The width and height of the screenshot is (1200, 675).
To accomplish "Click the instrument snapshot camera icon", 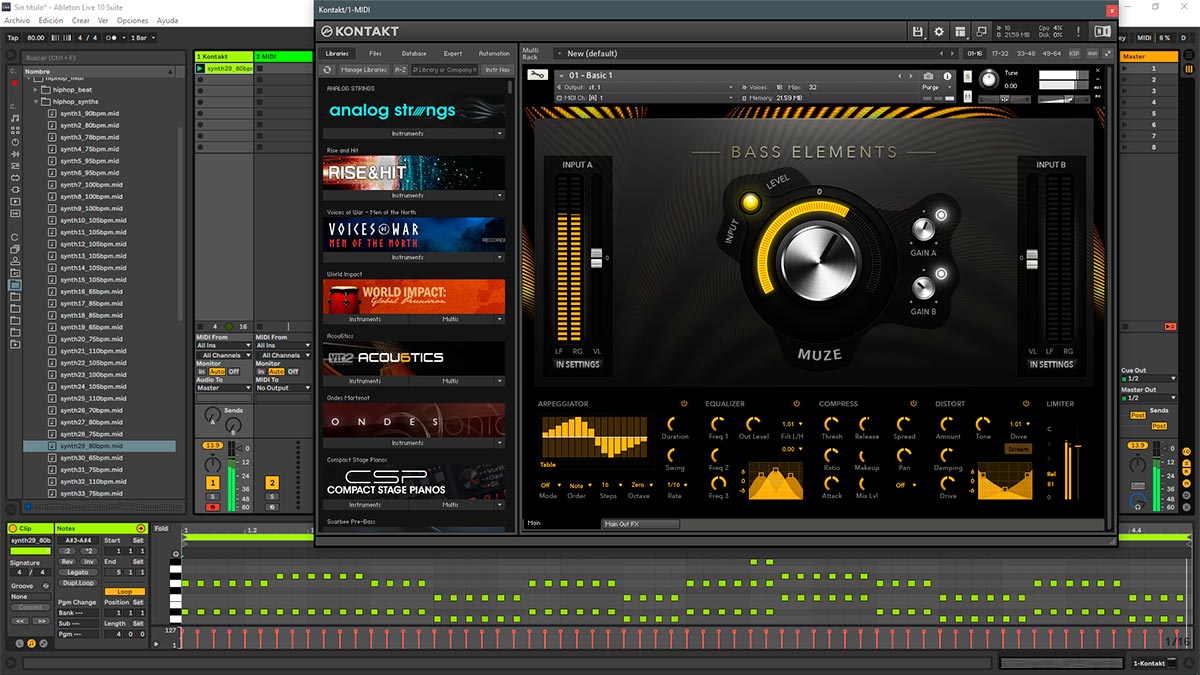I will coord(929,76).
